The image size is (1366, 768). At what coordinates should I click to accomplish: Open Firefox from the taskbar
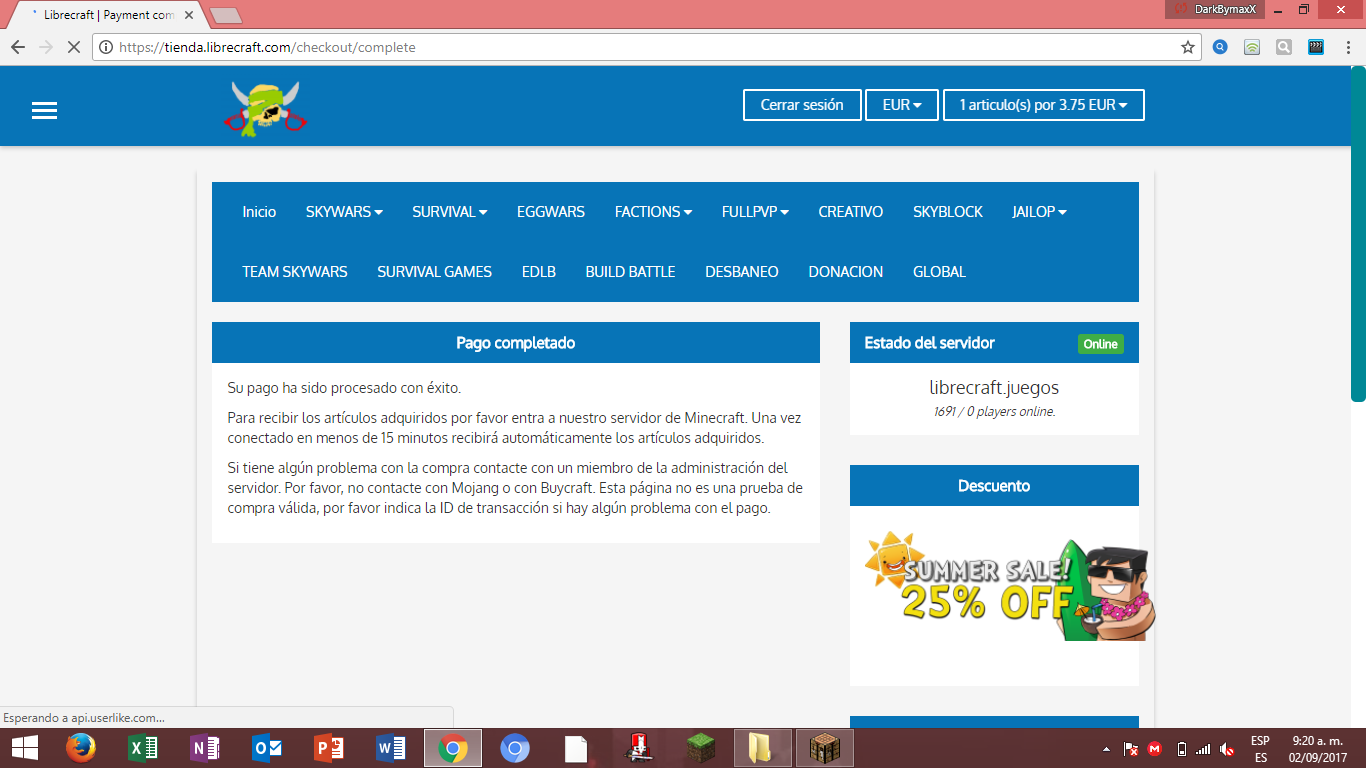tap(80, 747)
